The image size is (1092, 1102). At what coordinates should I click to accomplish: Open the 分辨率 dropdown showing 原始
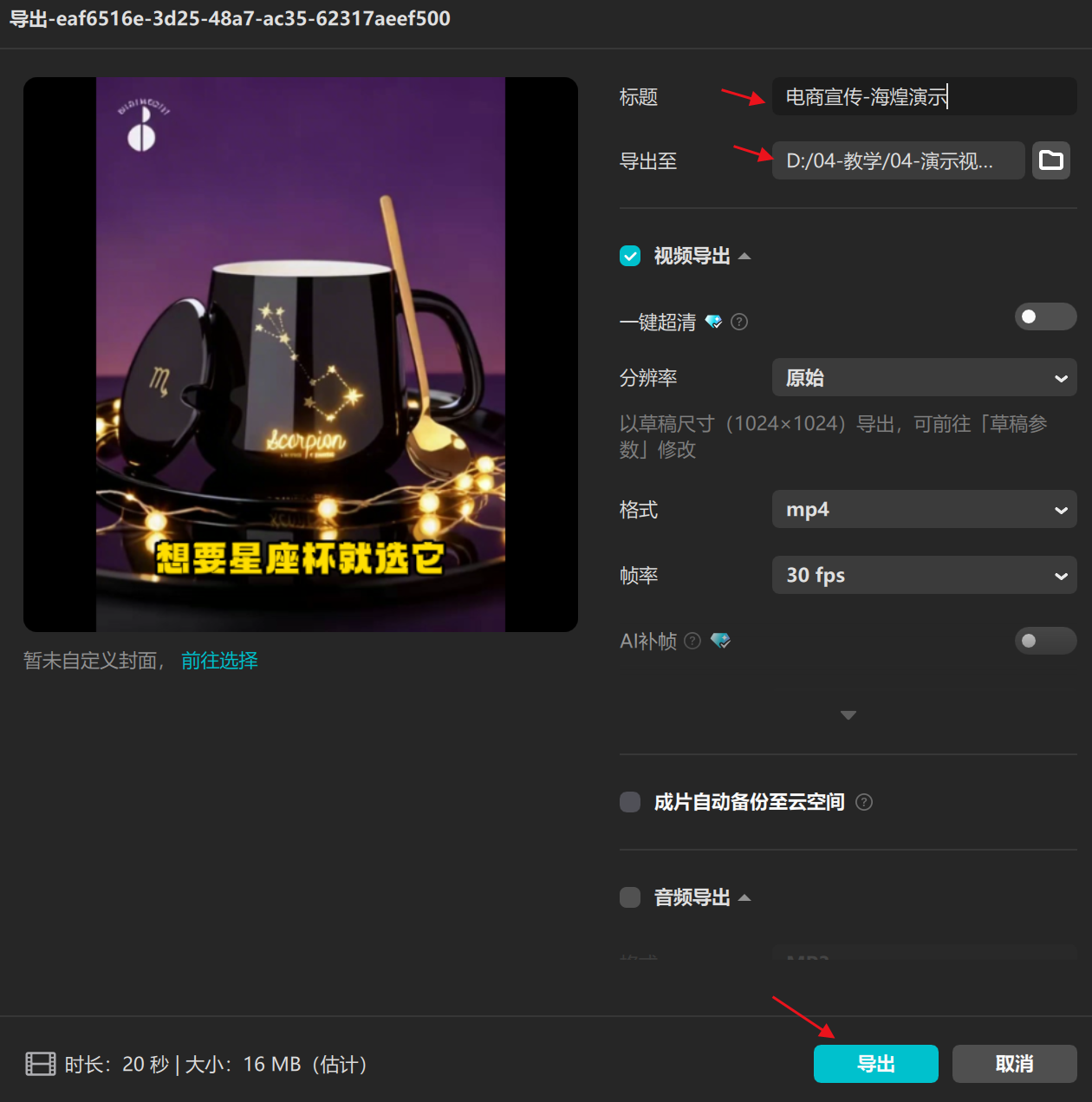tap(924, 377)
